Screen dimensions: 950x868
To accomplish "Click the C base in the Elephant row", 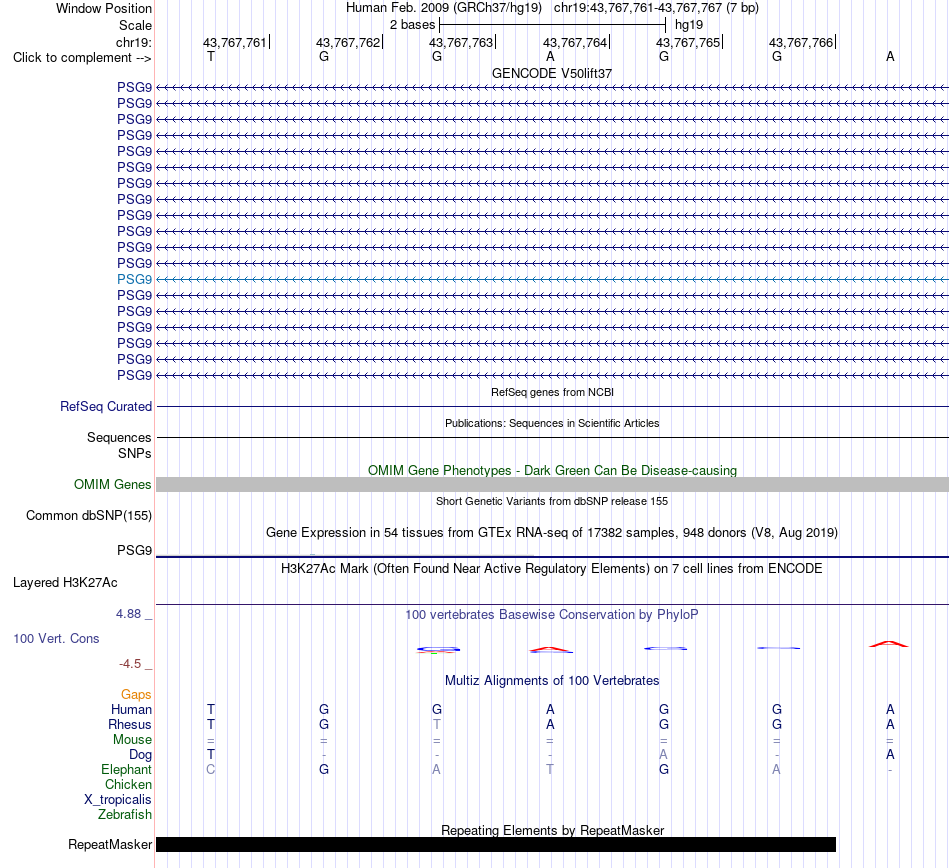I will point(211,769).
